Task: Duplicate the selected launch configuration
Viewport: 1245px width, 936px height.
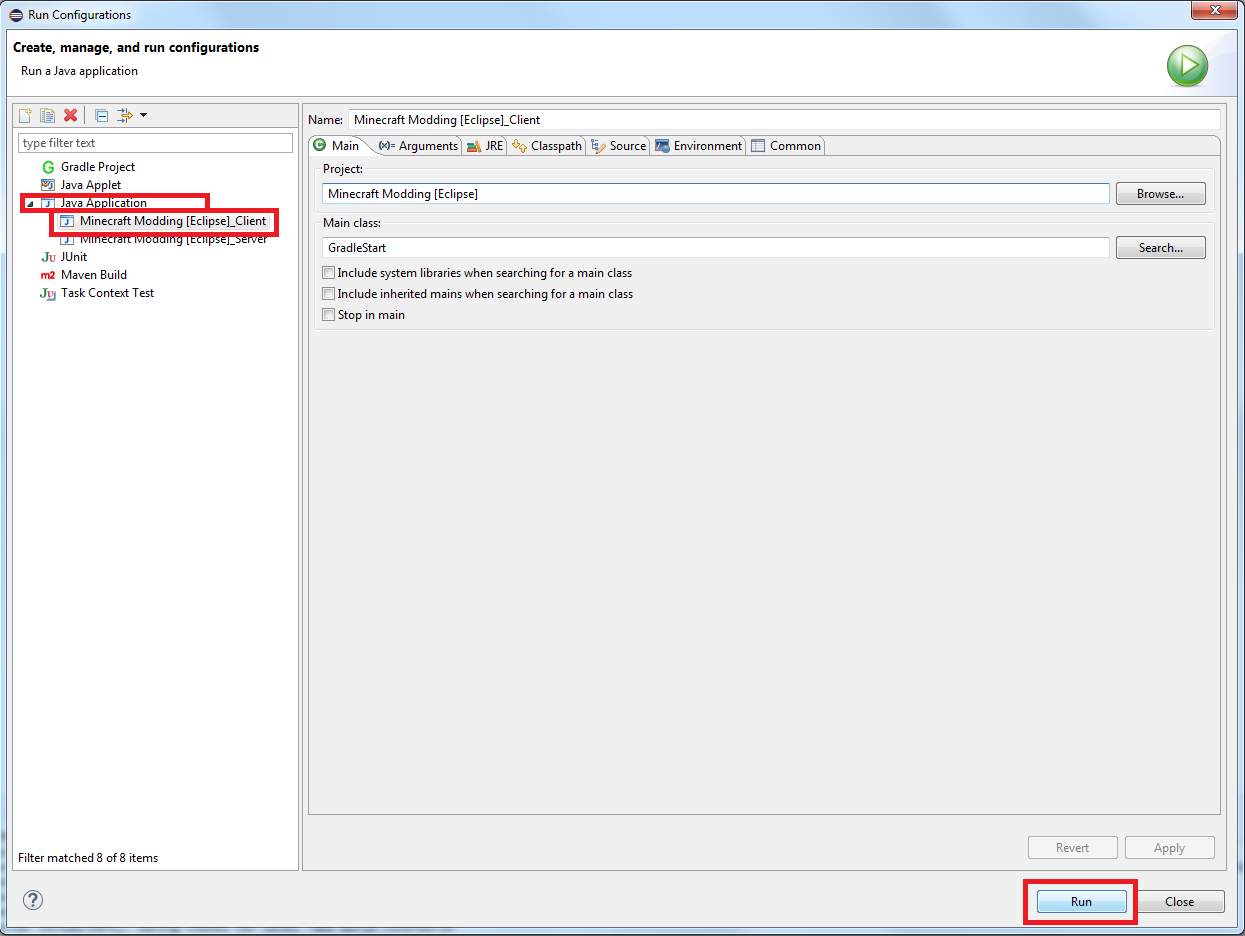Action: [47, 115]
